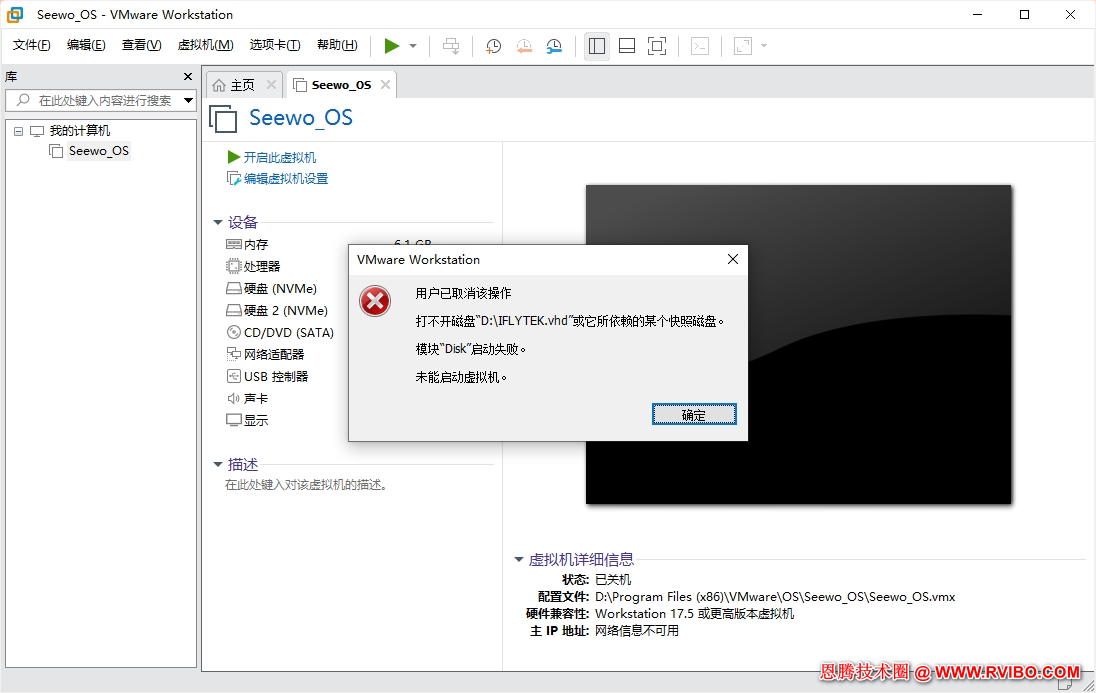Click the green Power On toolbar button
This screenshot has width=1096, height=693.
(x=391, y=46)
